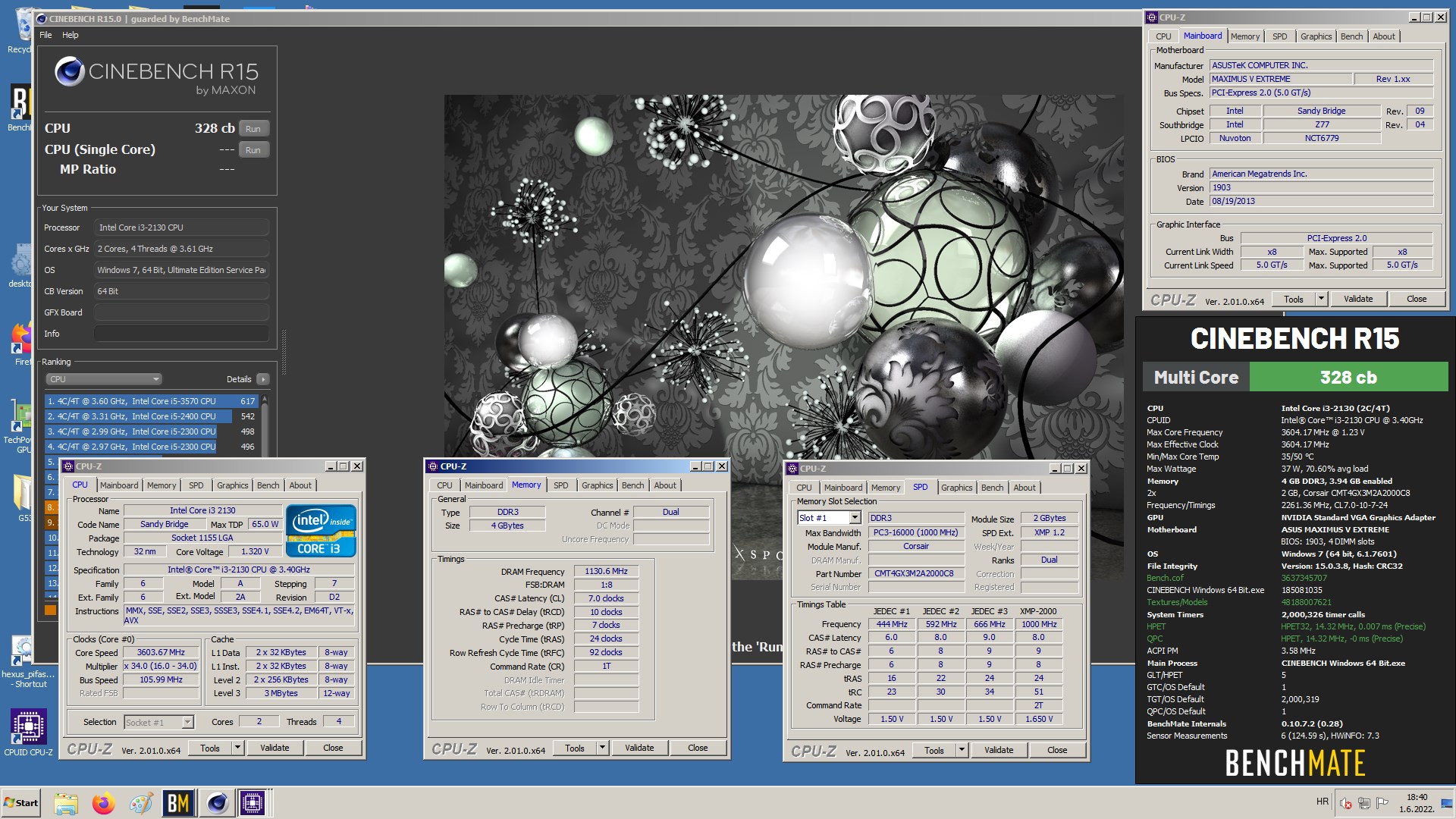Click the SPD CPU-Z window title icon
The image size is (1456, 819).
pos(792,469)
